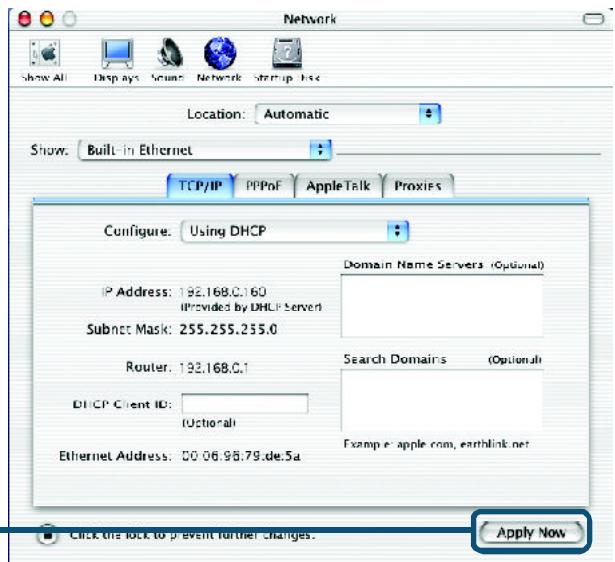Screen dimensions: 615x562
Task: Click the IP address 192.168.0.160
Action: (x=223, y=292)
